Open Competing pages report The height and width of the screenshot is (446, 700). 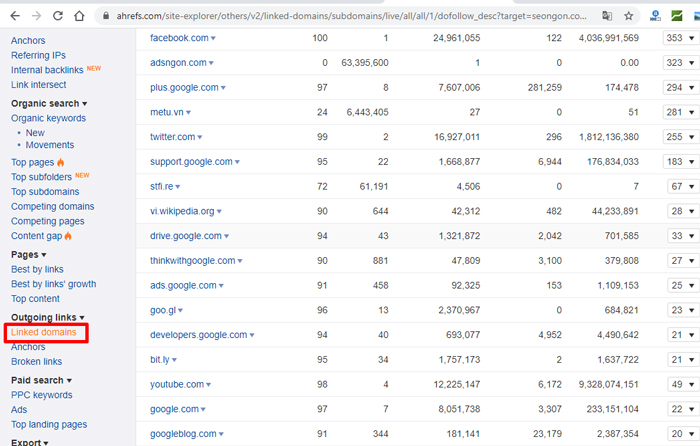pyautogui.click(x=48, y=221)
